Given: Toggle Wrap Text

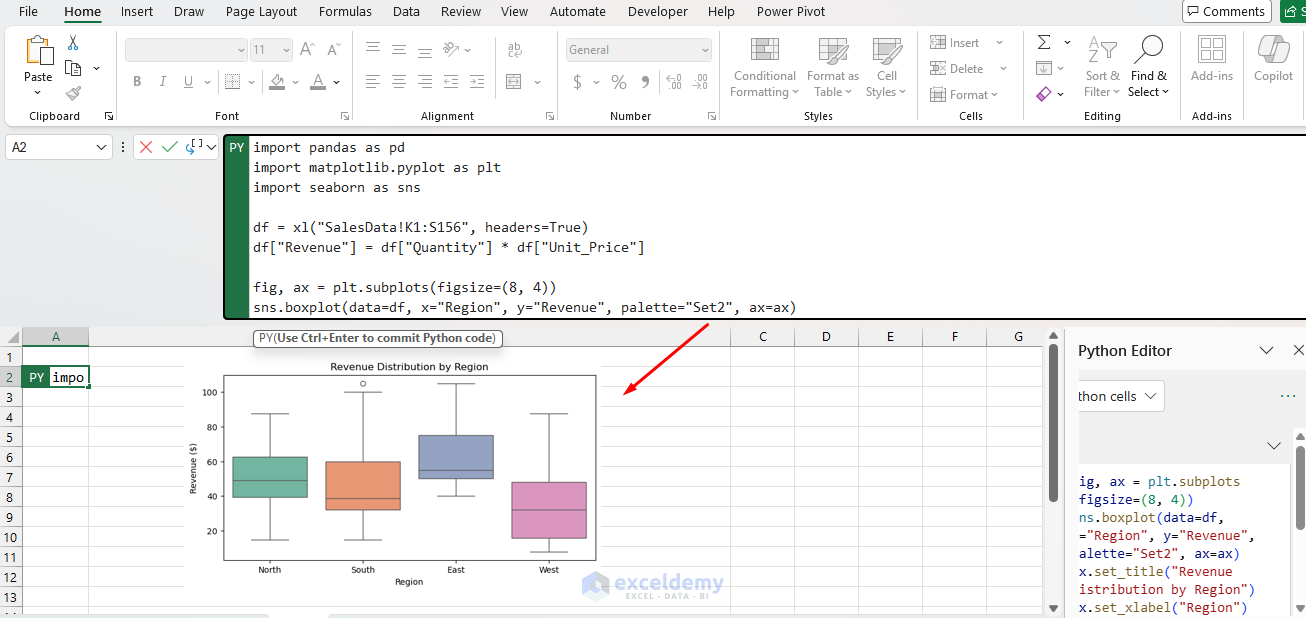Looking at the screenshot, I should (516, 49).
